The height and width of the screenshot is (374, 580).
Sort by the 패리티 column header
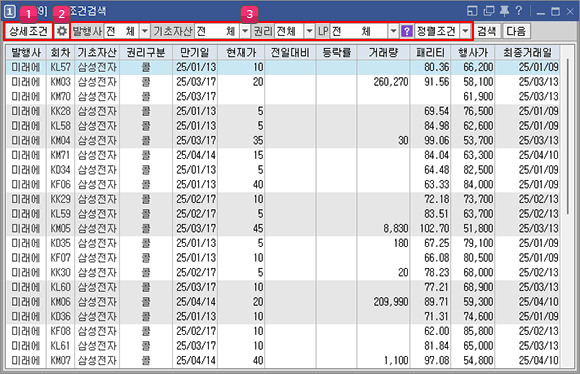(x=430, y=53)
